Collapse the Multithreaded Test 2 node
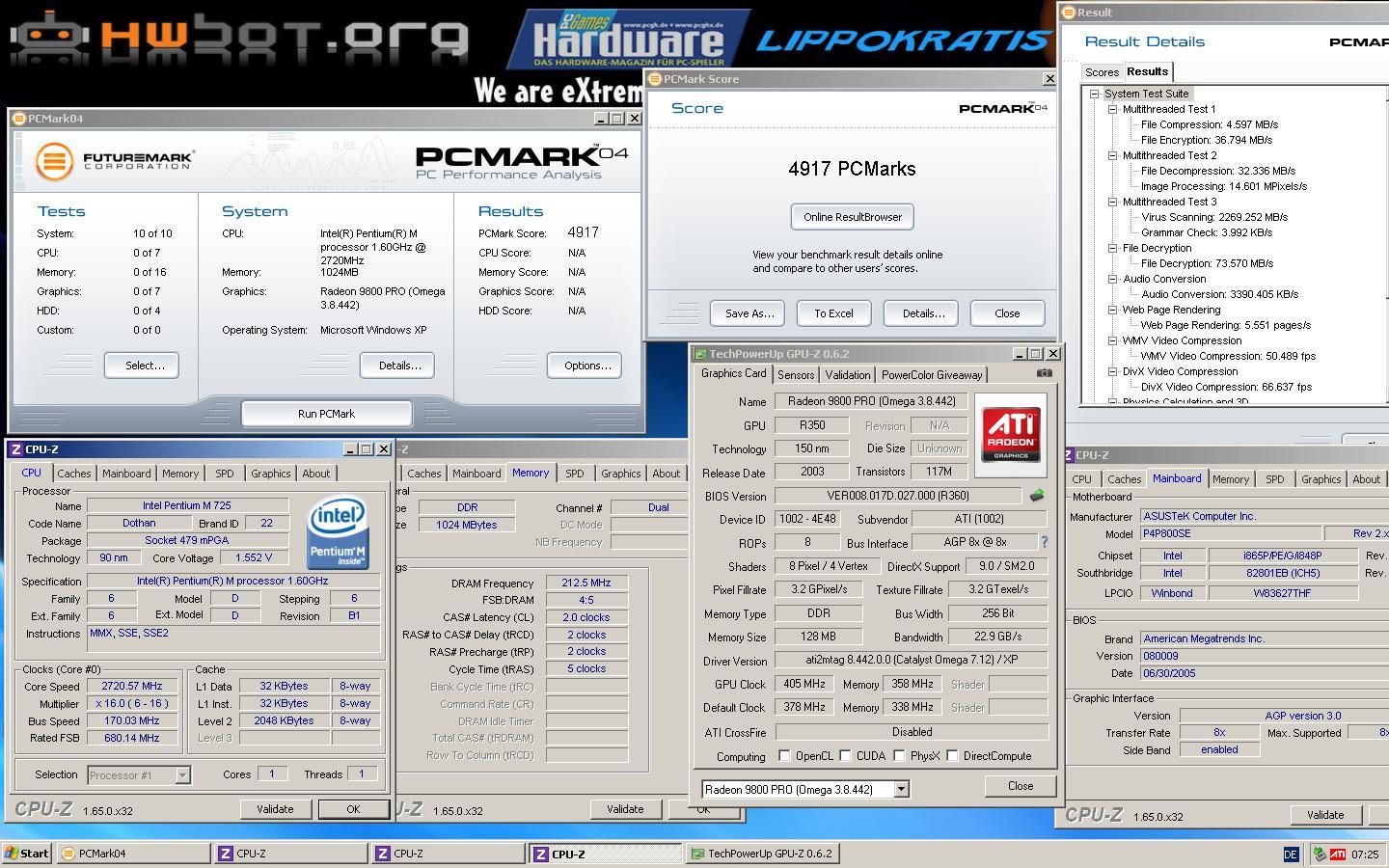1389x868 pixels. (1112, 155)
